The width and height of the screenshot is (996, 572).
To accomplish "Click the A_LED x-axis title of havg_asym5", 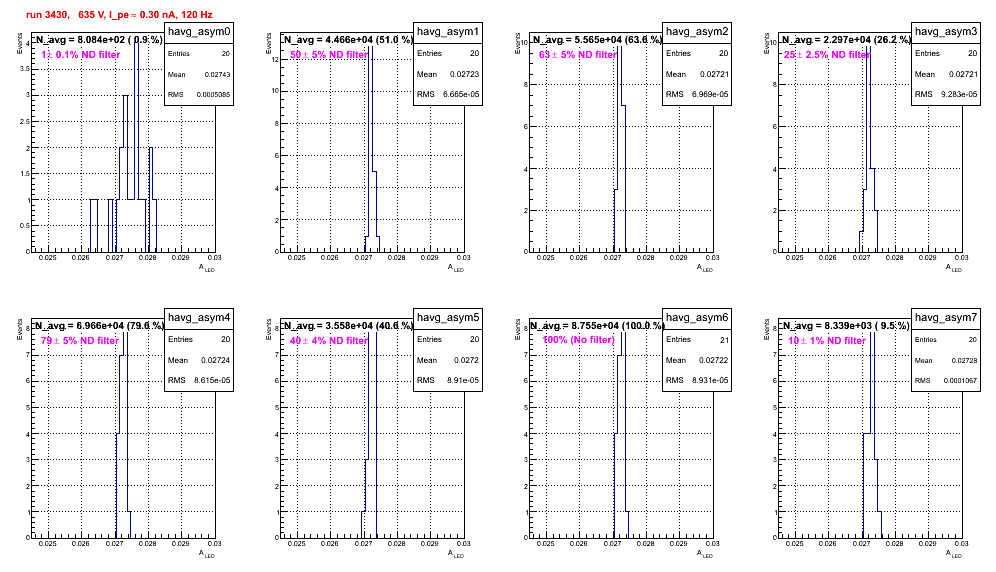I will [456, 554].
